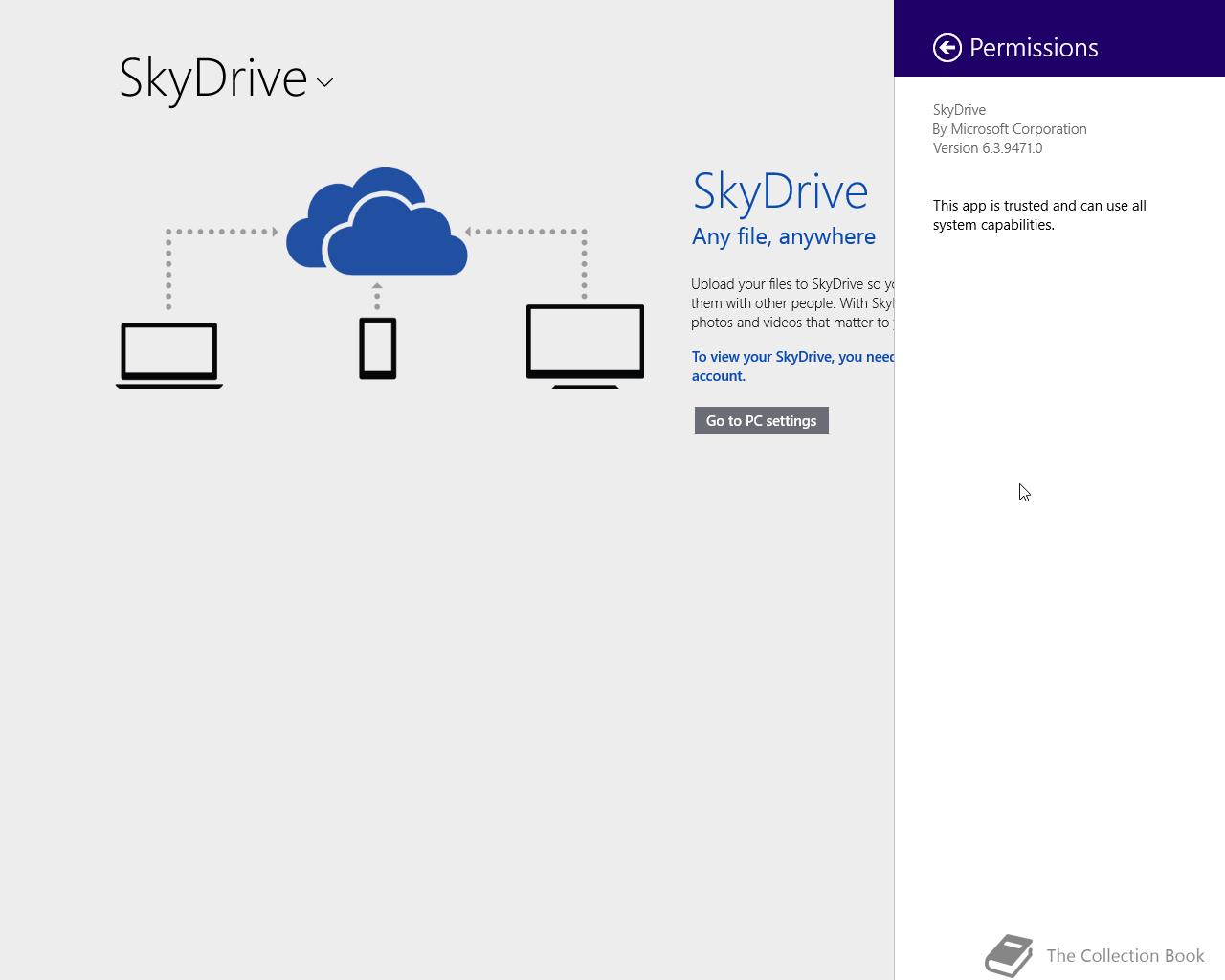1225x980 pixels.
Task: Click the Version 6.3.9471.0 text
Action: tap(988, 148)
